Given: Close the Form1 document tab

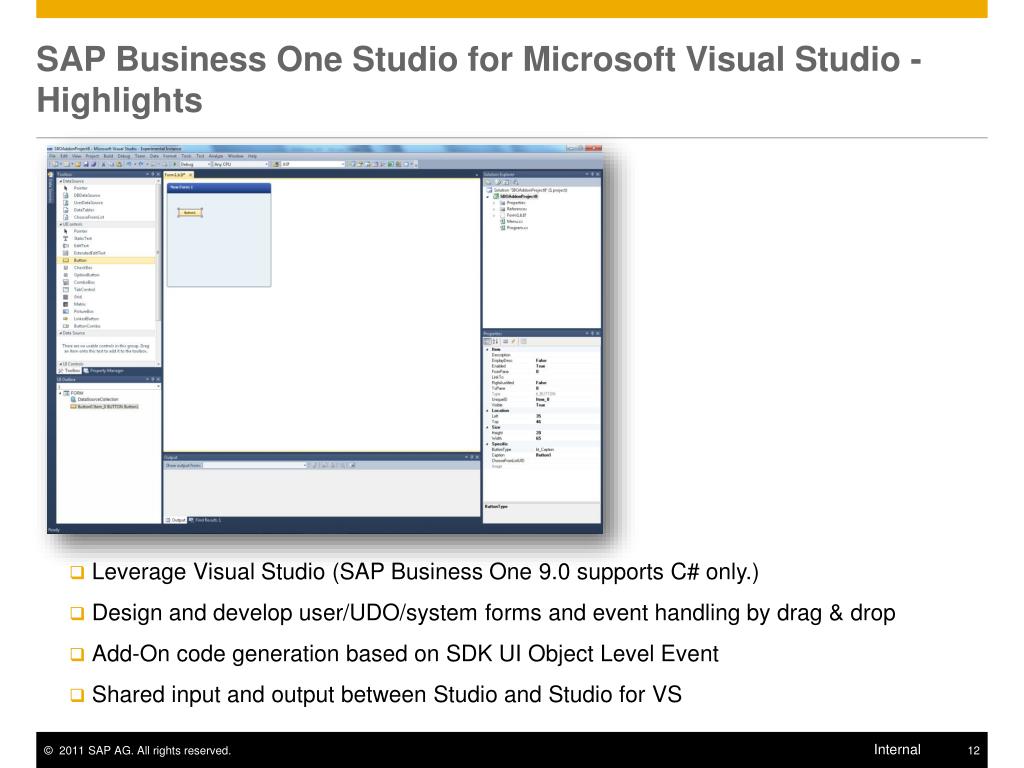Looking at the screenshot, I should (190, 175).
